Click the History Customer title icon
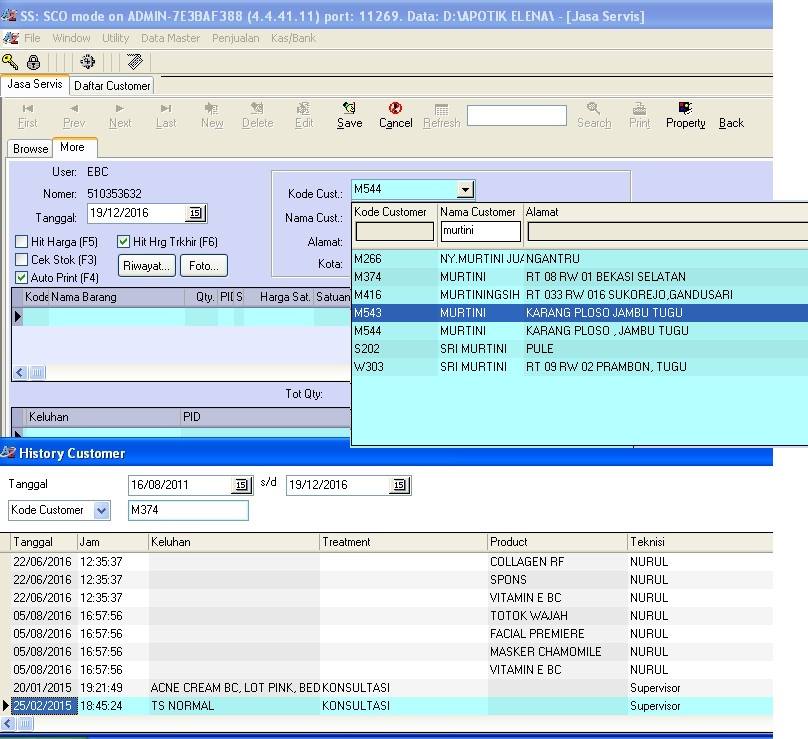The width and height of the screenshot is (808, 739). tap(8, 453)
